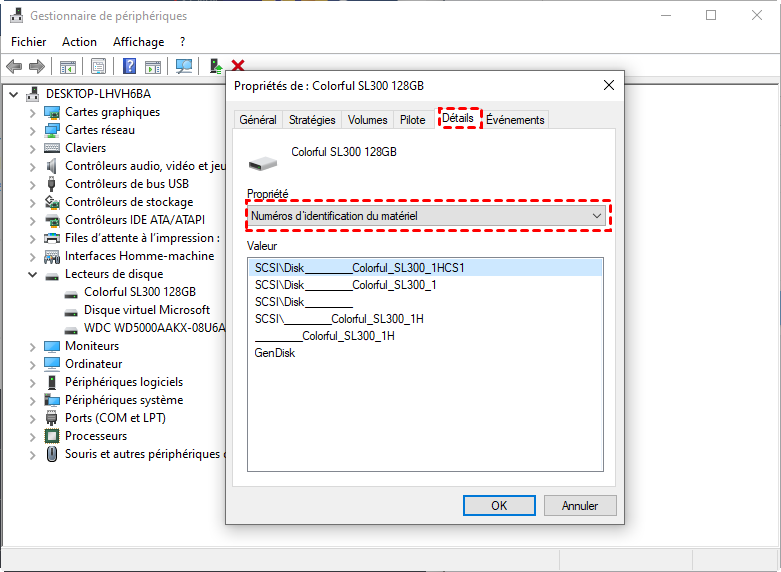This screenshot has height=572, width=781.
Task: Expand the Claviers node
Action: 32,148
